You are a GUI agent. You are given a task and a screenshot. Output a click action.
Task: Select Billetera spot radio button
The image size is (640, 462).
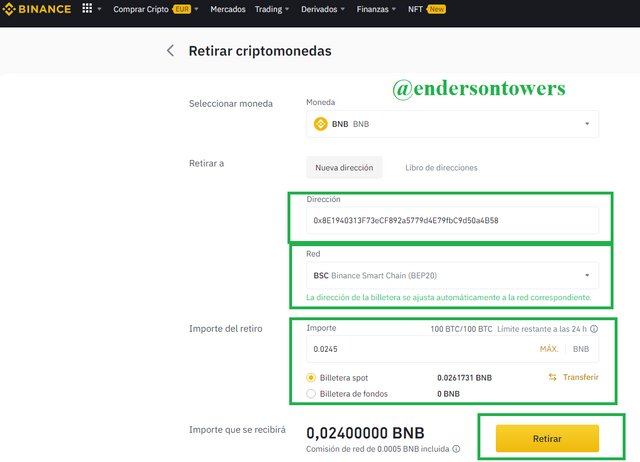(x=311, y=378)
